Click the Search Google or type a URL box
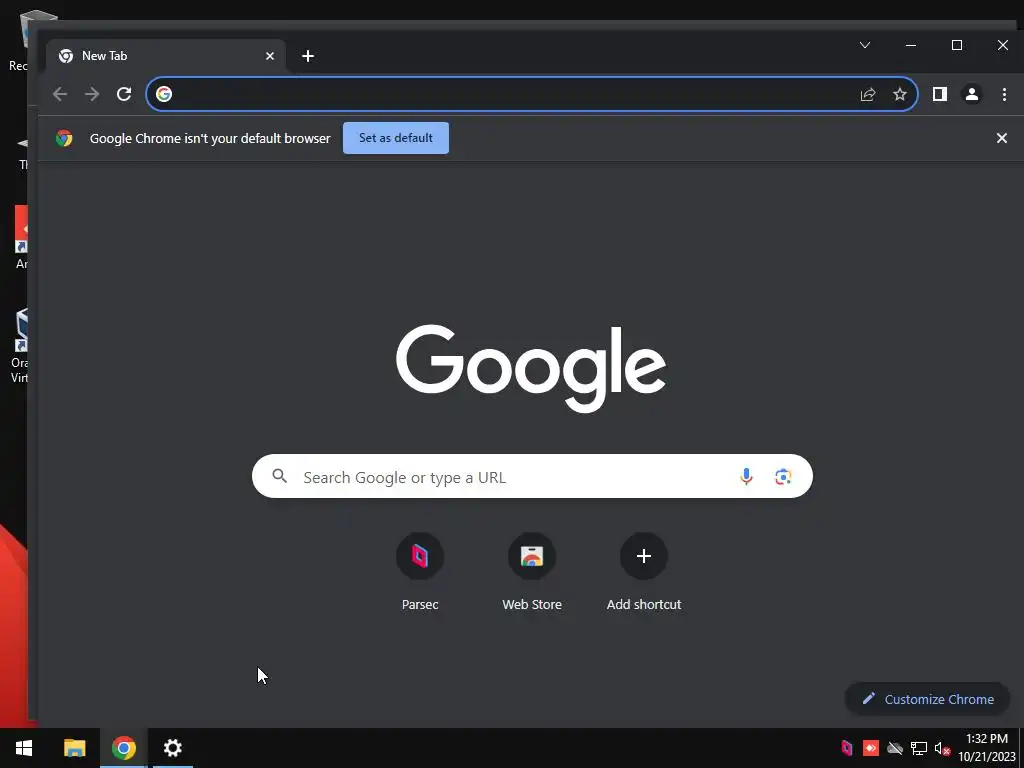The height and width of the screenshot is (768, 1024). [x=532, y=476]
